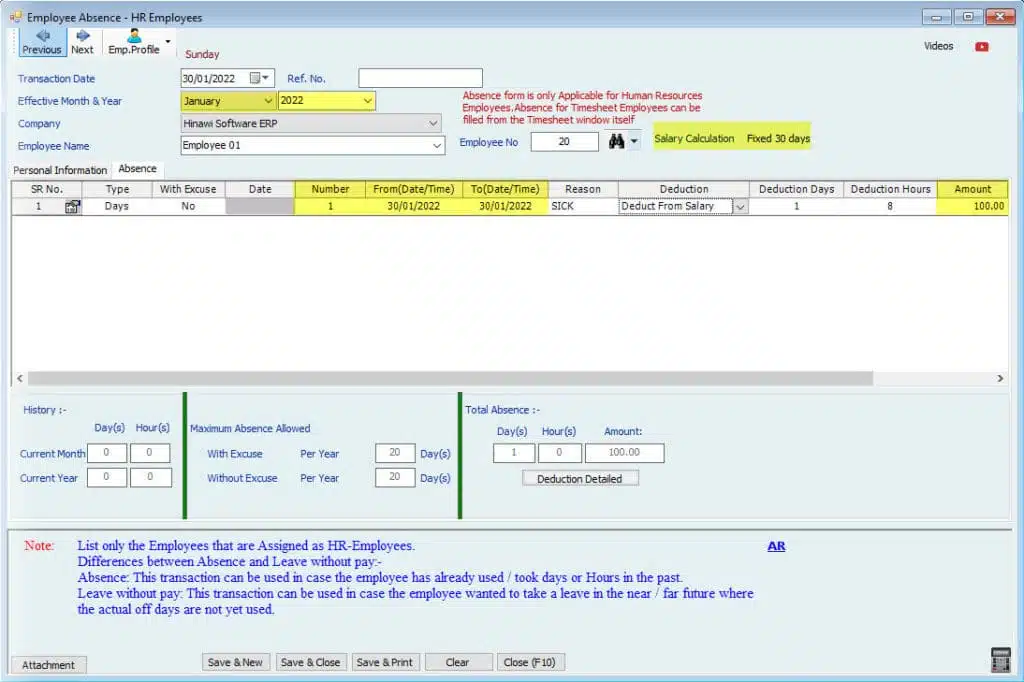This screenshot has height=682, width=1024.
Task: Click the Days cell in Type column
Action: (x=117, y=206)
